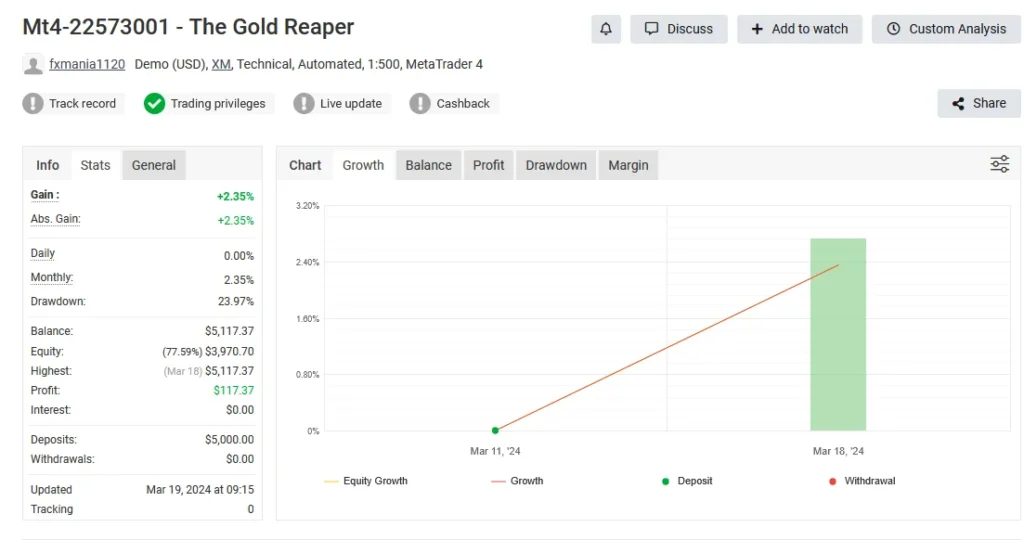Viewport: 1024px width, 540px height.
Task: Click the Daily label
Action: [42, 253]
